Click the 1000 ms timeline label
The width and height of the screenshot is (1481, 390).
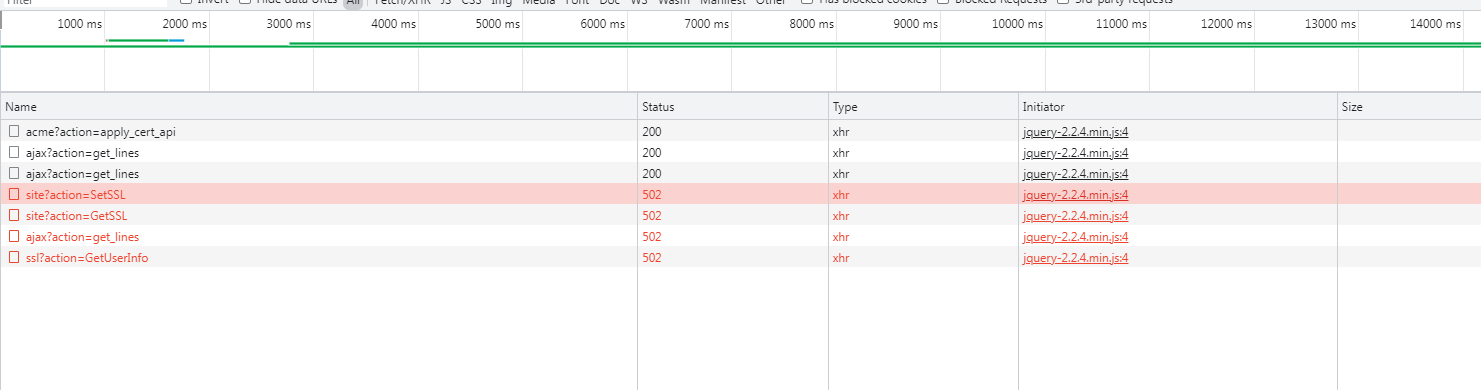coord(79,24)
